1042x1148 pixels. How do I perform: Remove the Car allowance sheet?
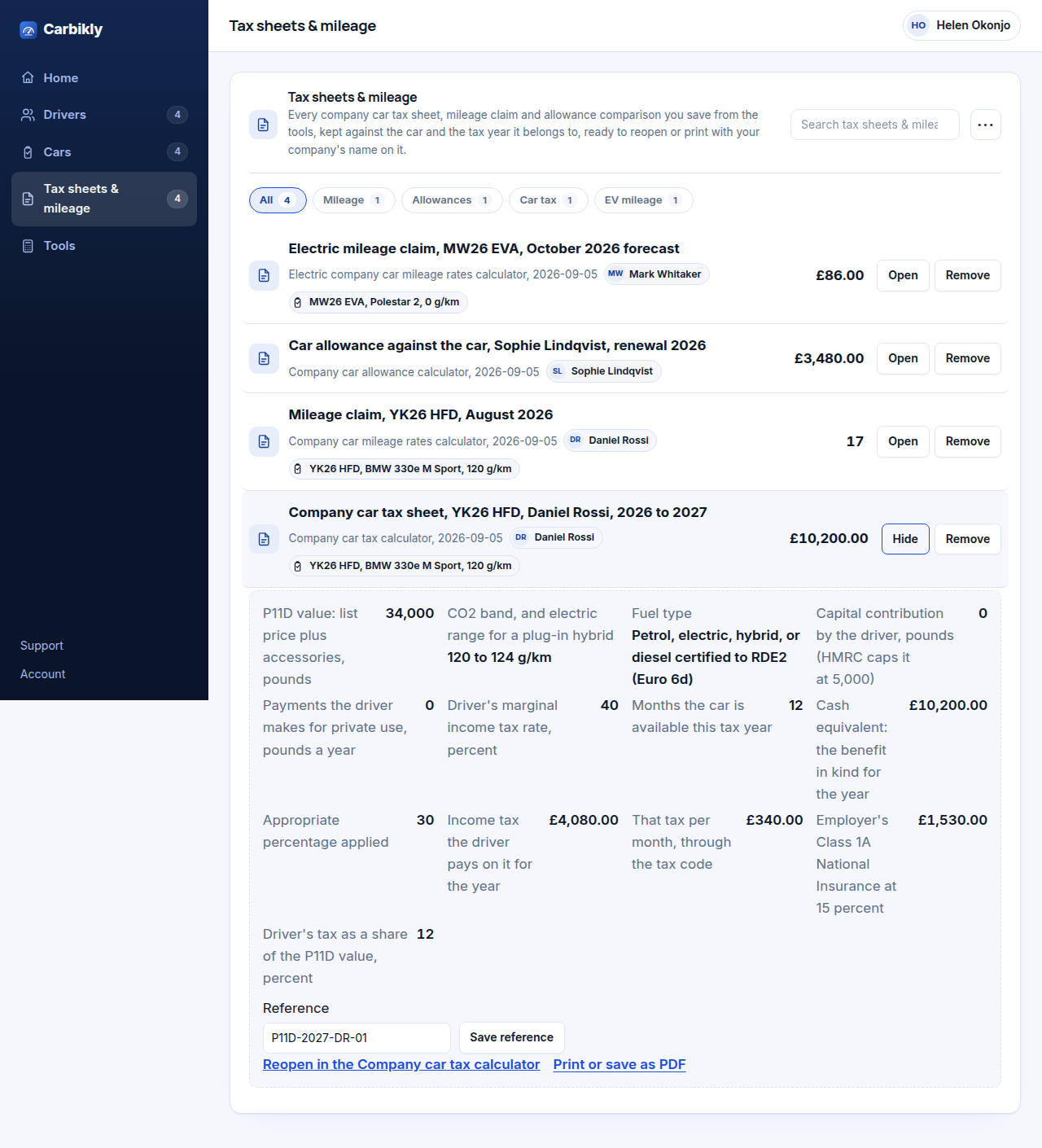coord(967,358)
